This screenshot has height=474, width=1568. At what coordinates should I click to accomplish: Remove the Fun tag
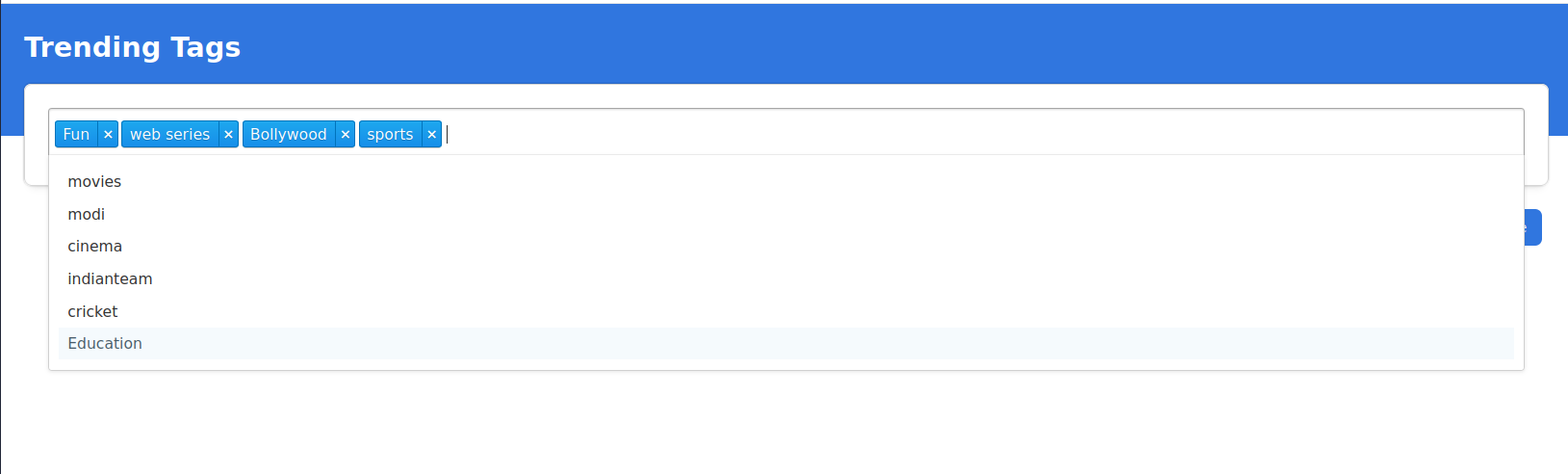pos(108,135)
